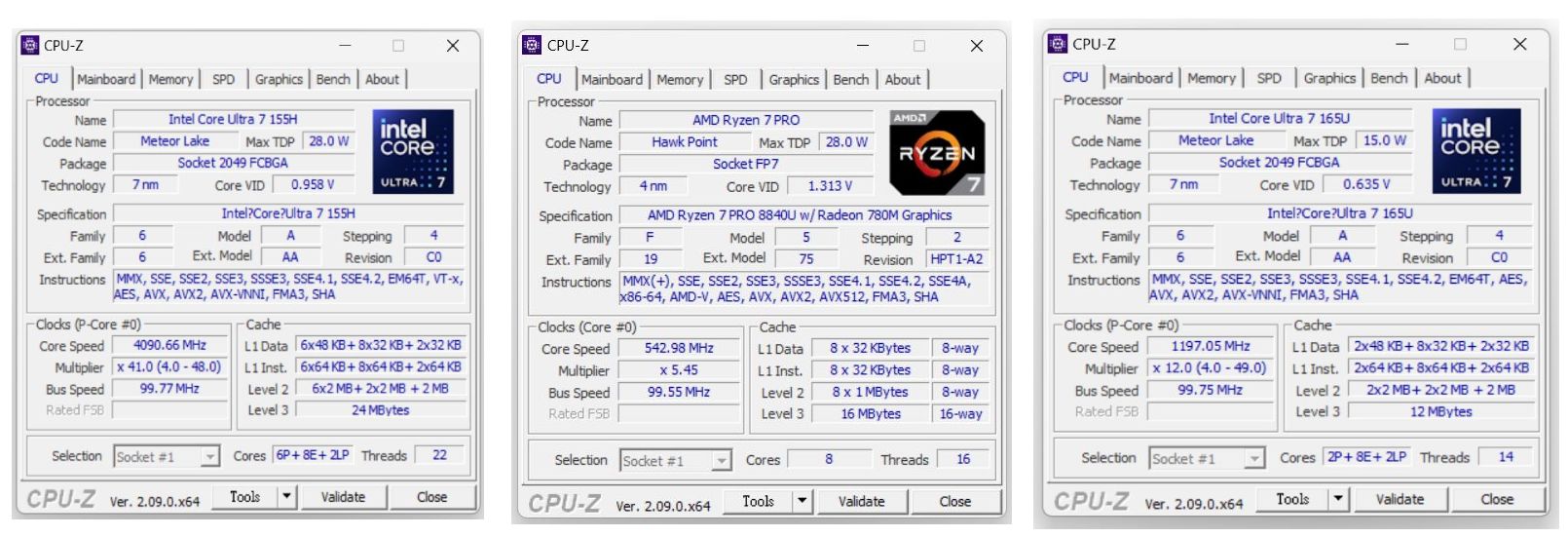Click Close button in the 155H window
Screen dimensions: 1568x537
coord(431,497)
